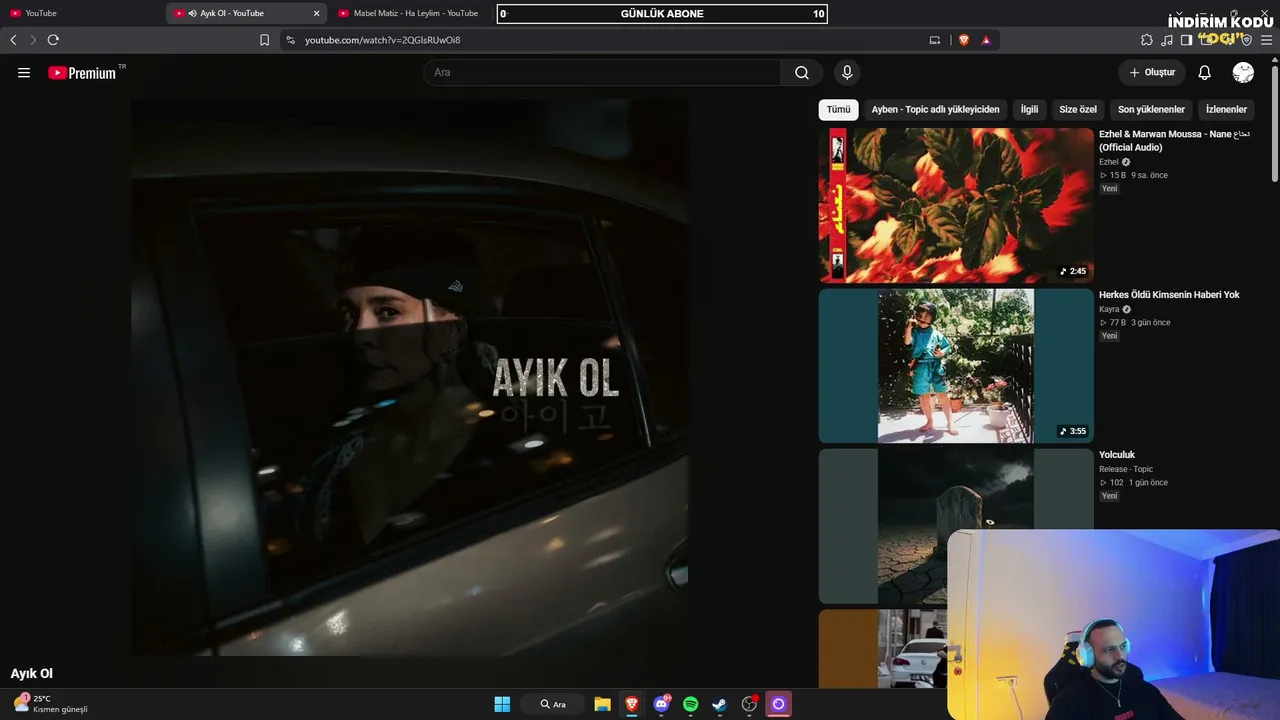Select the İzlenenler filter chip

[x=1226, y=109]
